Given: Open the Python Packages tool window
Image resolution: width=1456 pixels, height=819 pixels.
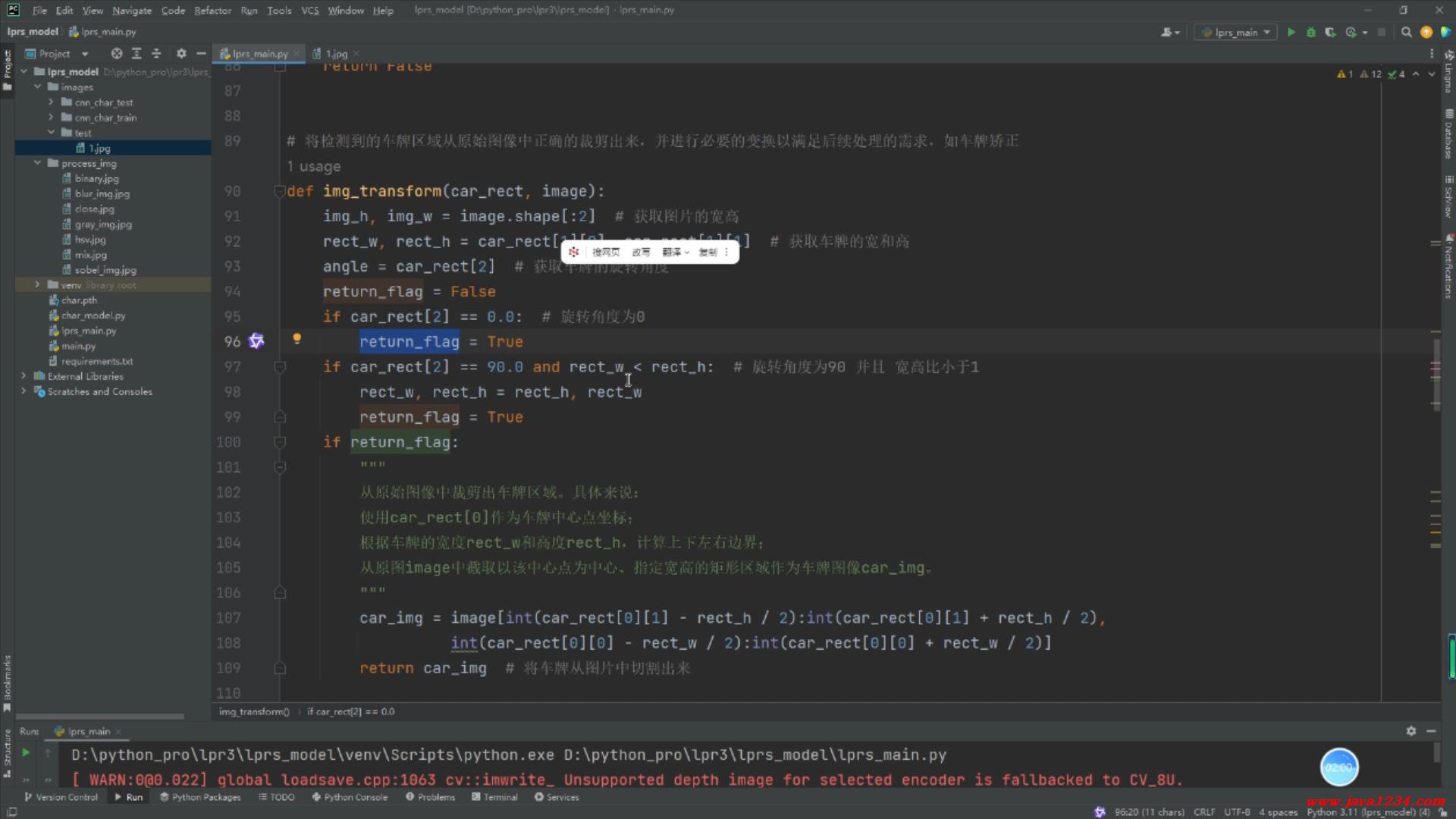Looking at the screenshot, I should pyautogui.click(x=199, y=797).
